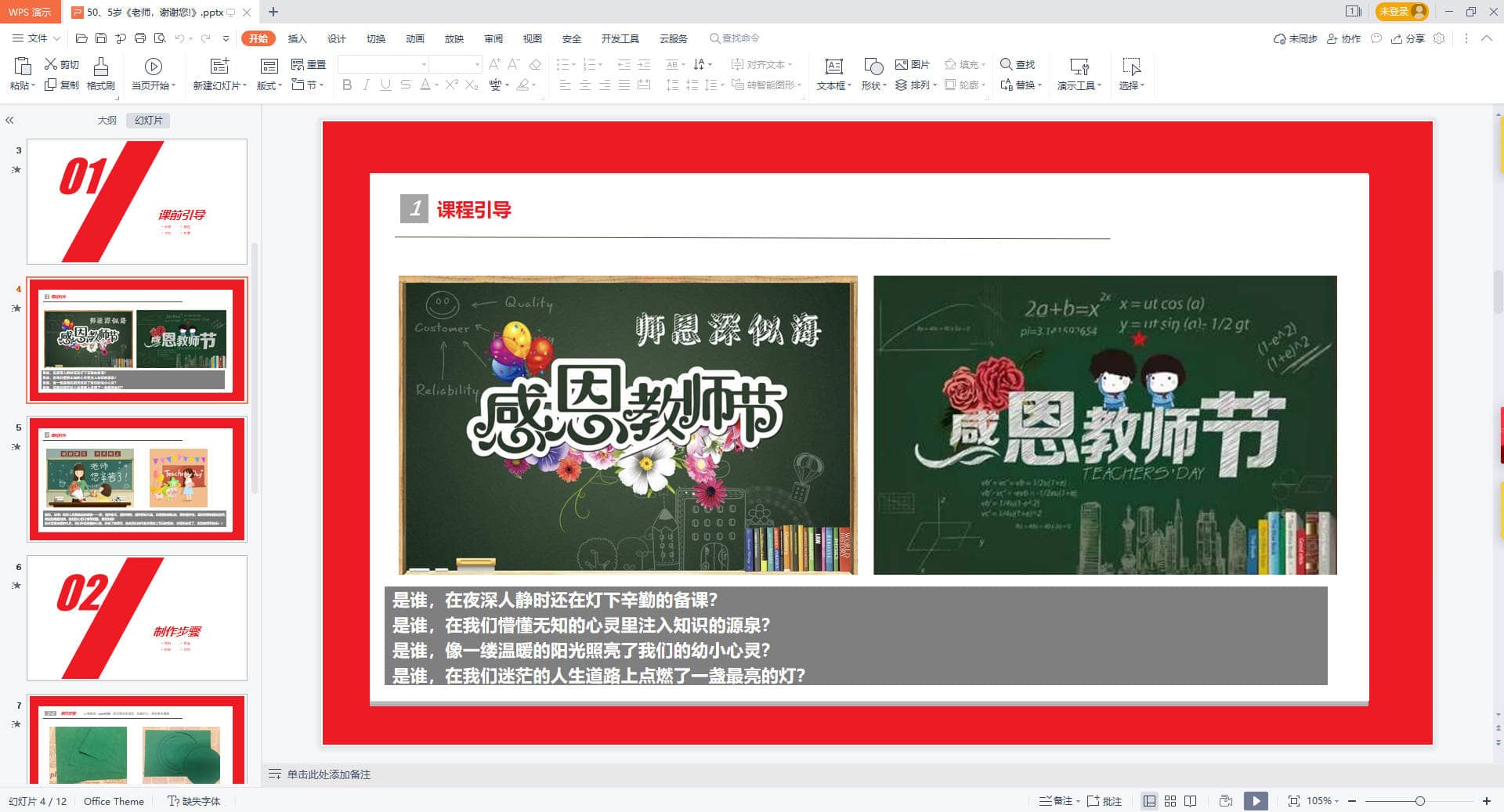This screenshot has width=1504, height=812.
Task: Toggle strikethrough formatting
Action: 405,85
